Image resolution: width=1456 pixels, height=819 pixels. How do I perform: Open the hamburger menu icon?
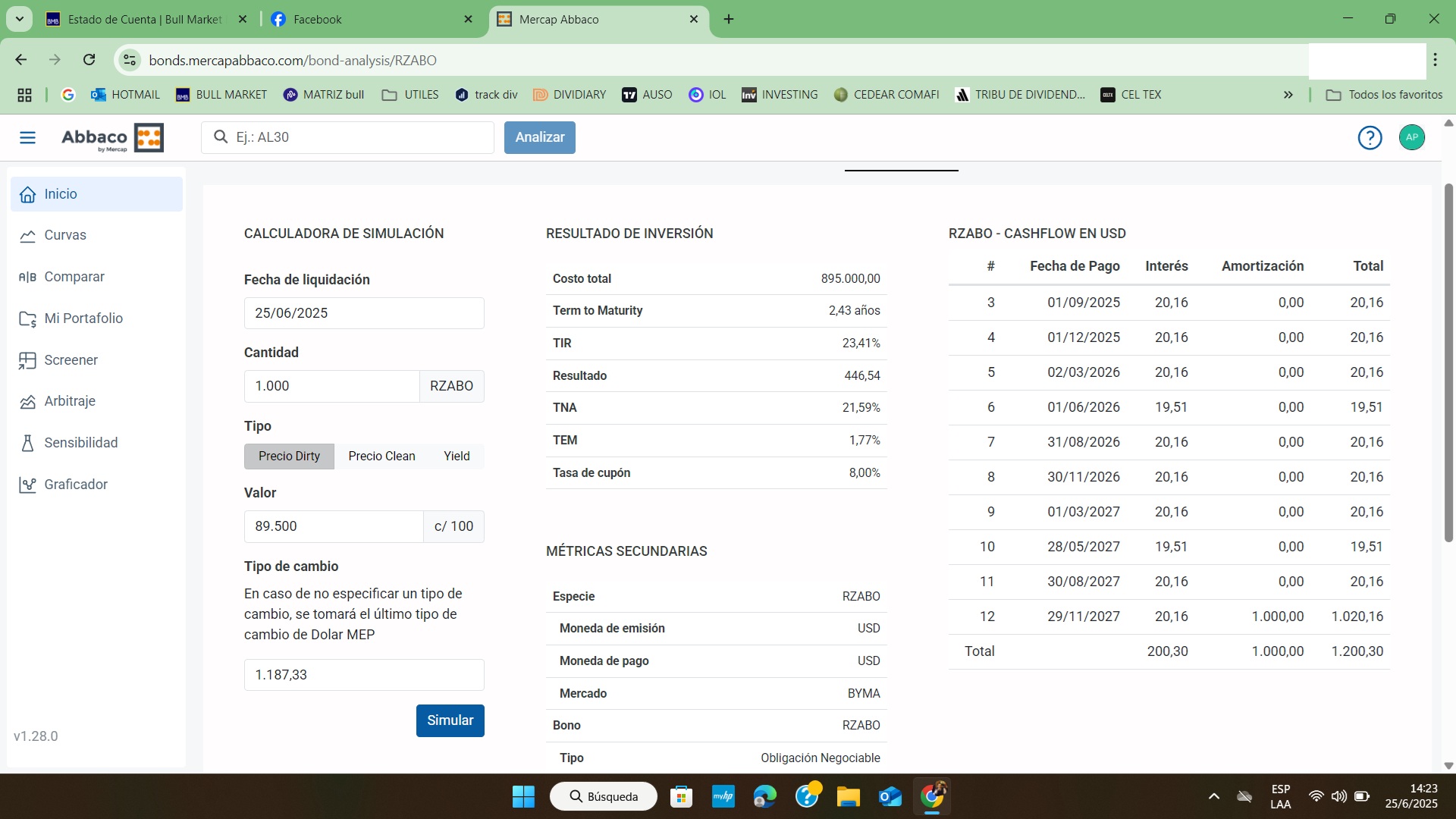coord(27,137)
